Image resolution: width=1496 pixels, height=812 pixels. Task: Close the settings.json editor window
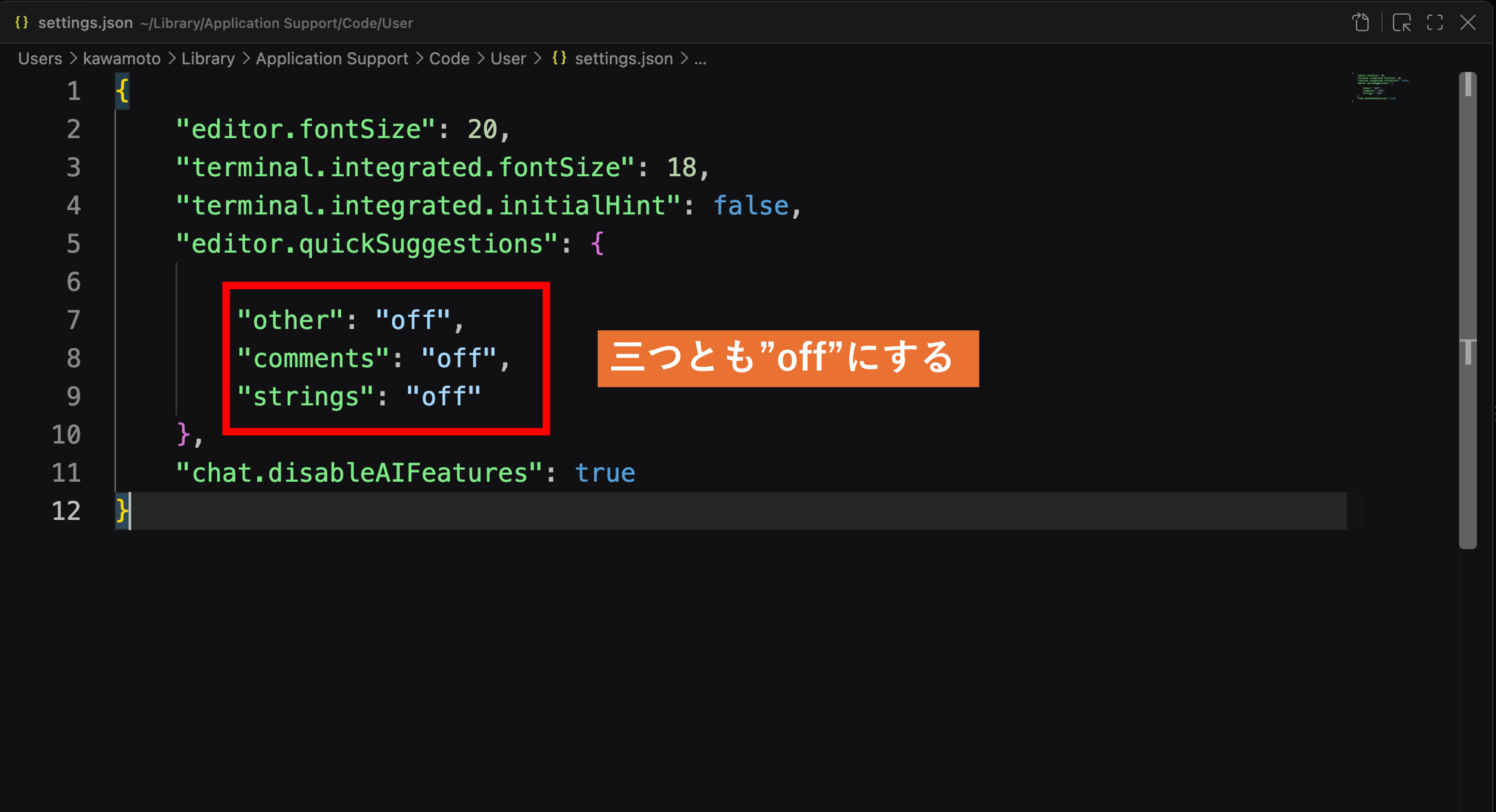(x=1467, y=23)
